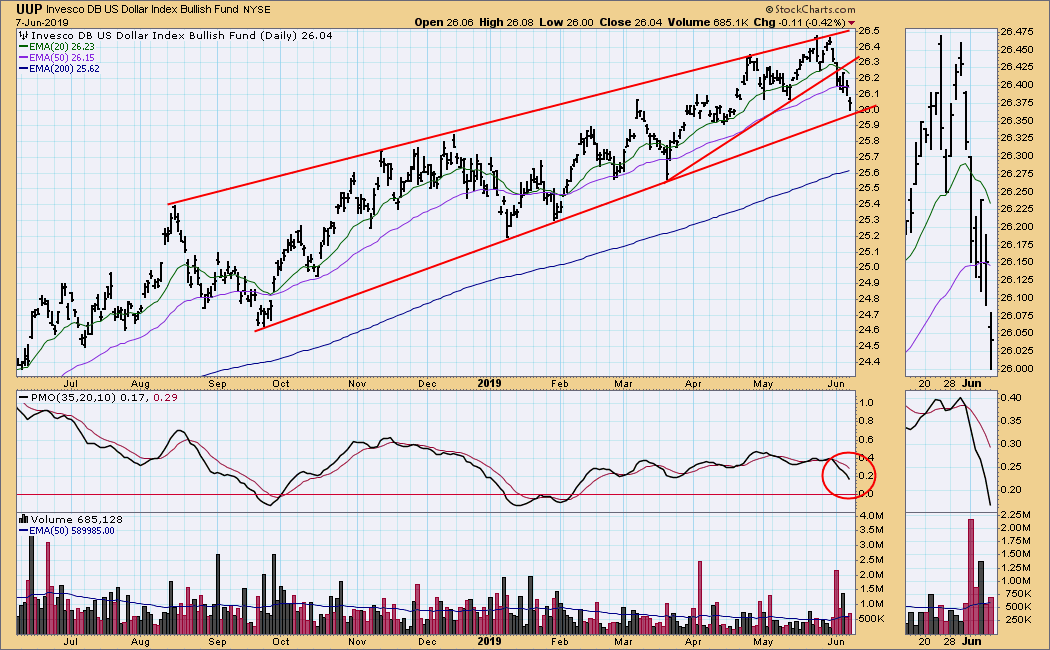Screen dimensions: 1050x650
Task: Click the volume EMA(50) 589985.00 legend
Action: point(66,531)
